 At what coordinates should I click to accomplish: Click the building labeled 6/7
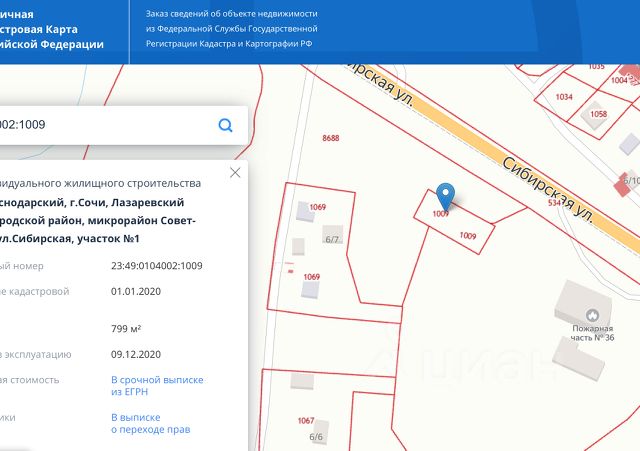click(x=333, y=240)
